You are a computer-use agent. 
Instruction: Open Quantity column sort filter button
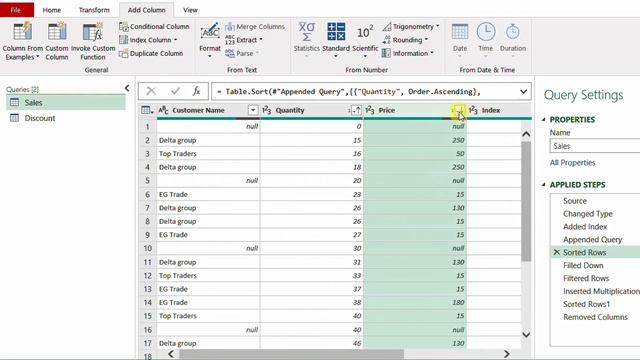point(356,110)
